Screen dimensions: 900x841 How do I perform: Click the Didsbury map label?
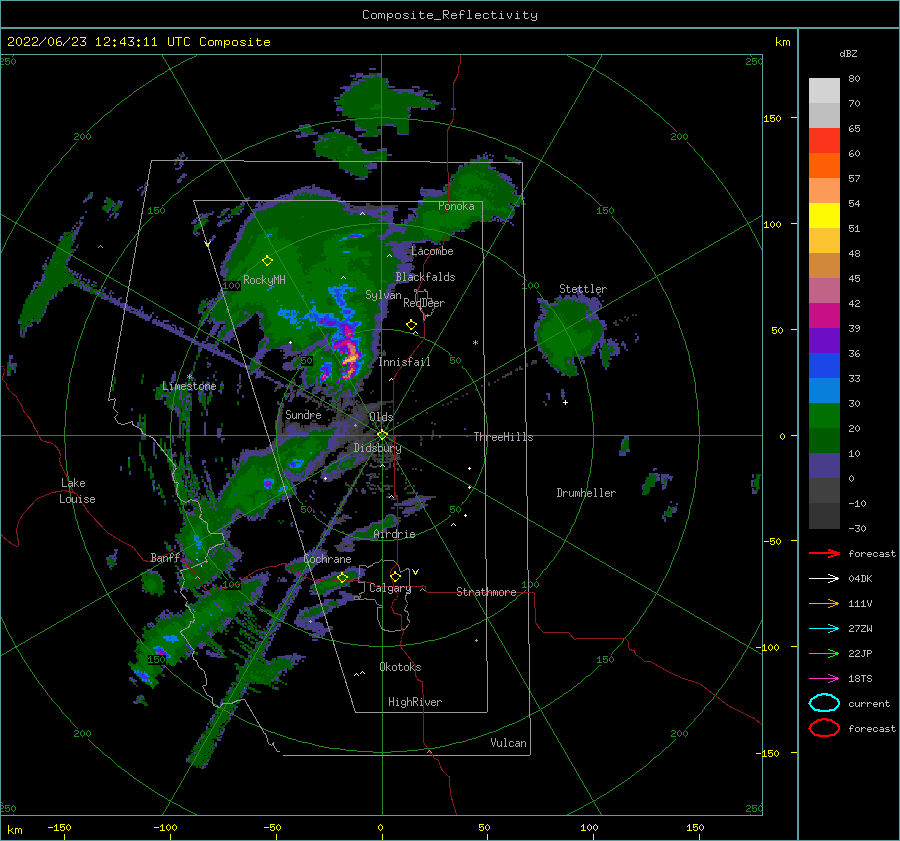point(377,448)
